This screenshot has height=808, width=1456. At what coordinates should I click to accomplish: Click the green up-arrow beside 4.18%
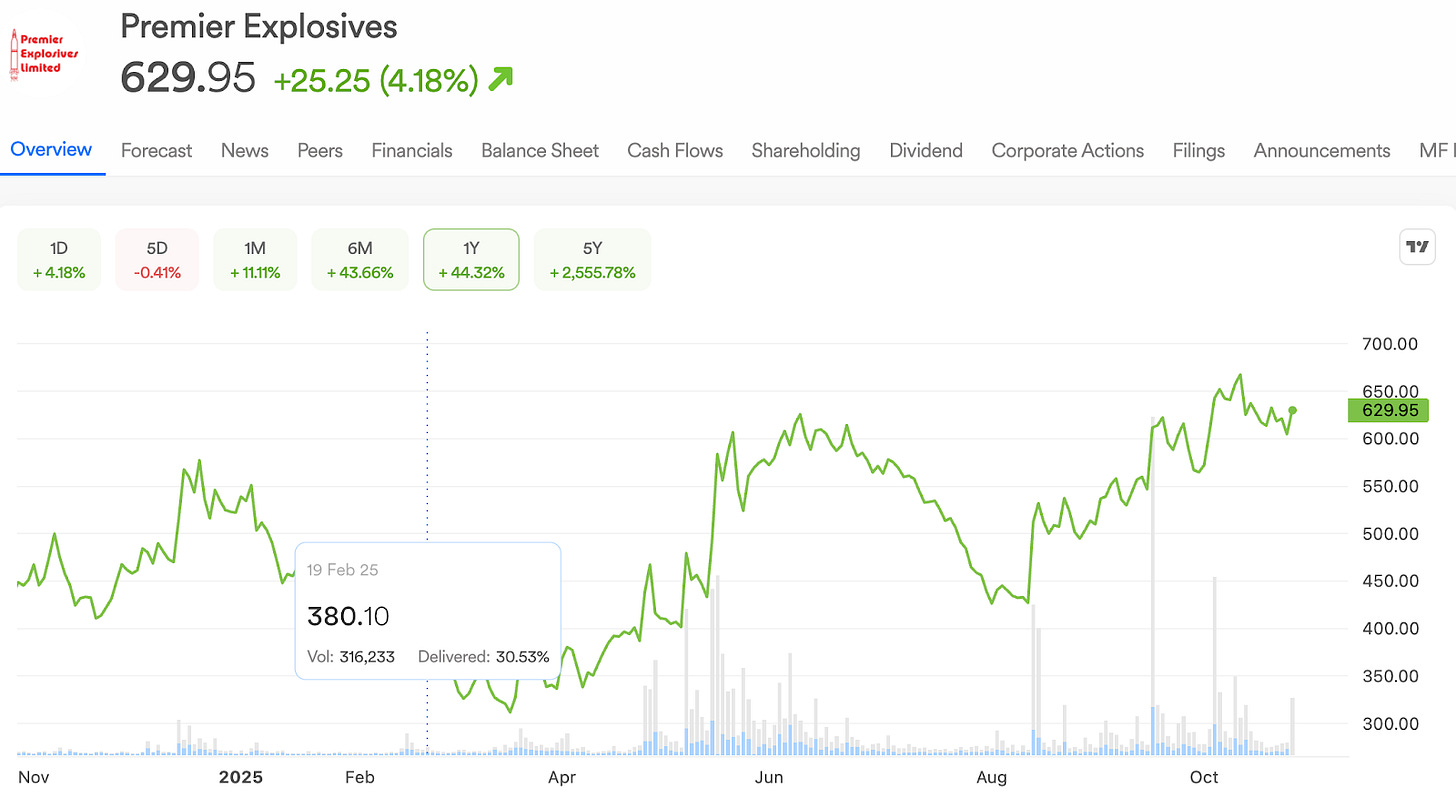point(500,79)
